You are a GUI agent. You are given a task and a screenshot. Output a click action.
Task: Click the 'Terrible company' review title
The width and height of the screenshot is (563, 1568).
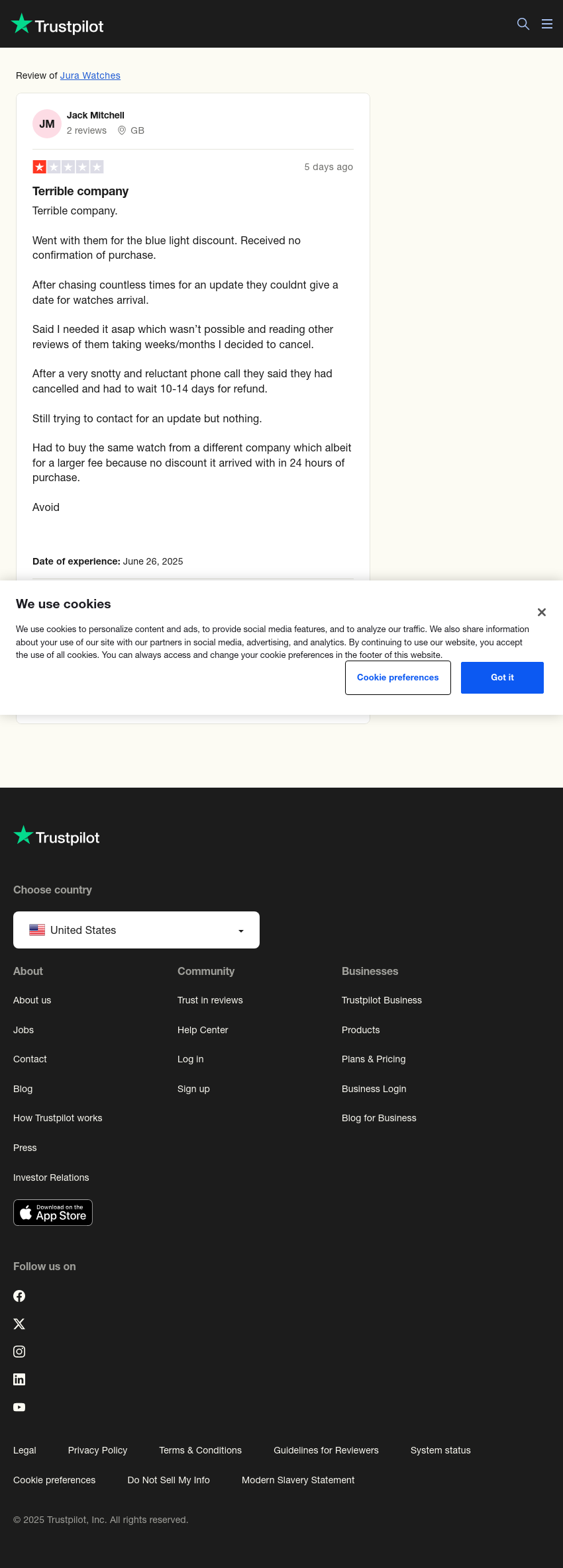tap(80, 191)
